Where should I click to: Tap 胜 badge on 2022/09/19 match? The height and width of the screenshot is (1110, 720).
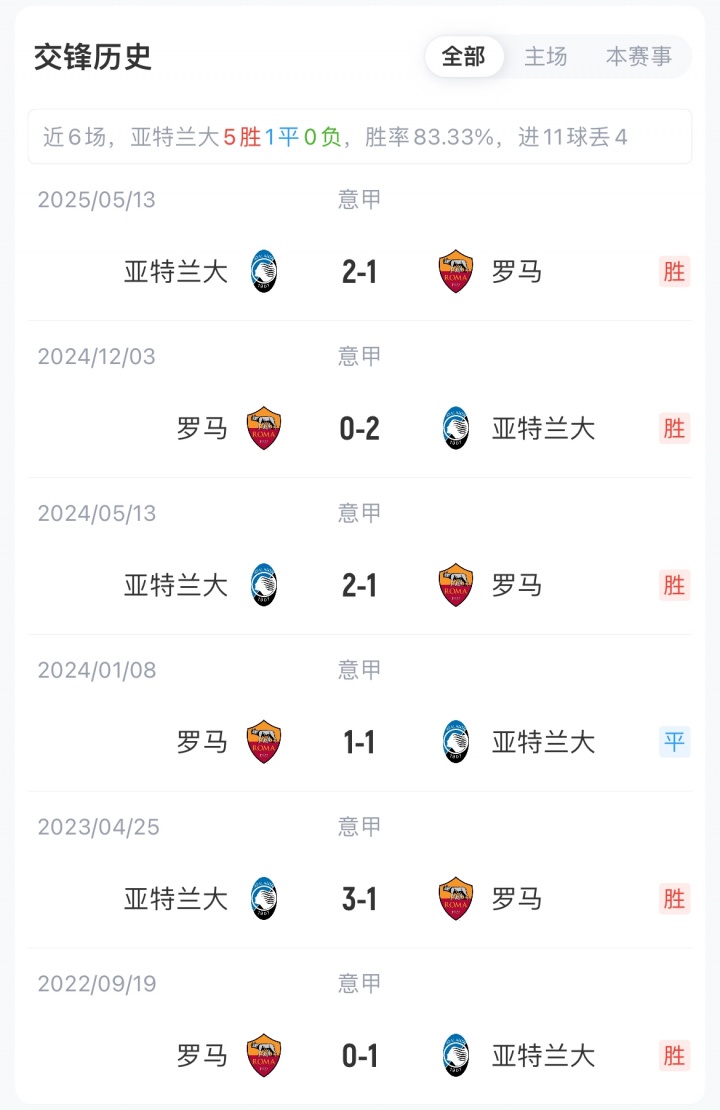pos(674,1056)
